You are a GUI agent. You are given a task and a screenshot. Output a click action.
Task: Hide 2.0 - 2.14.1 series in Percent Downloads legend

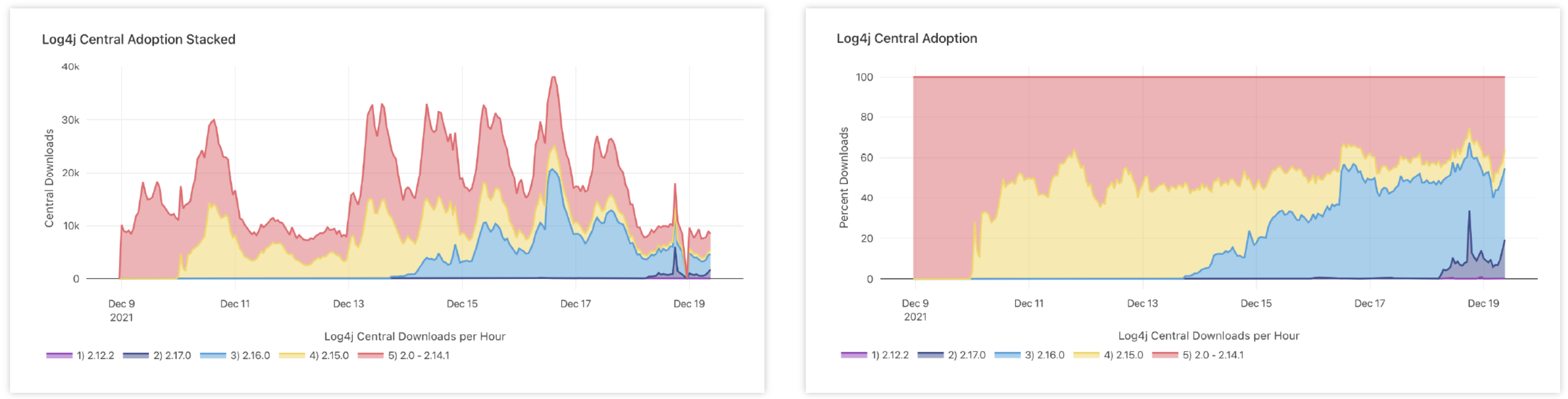point(1213,354)
